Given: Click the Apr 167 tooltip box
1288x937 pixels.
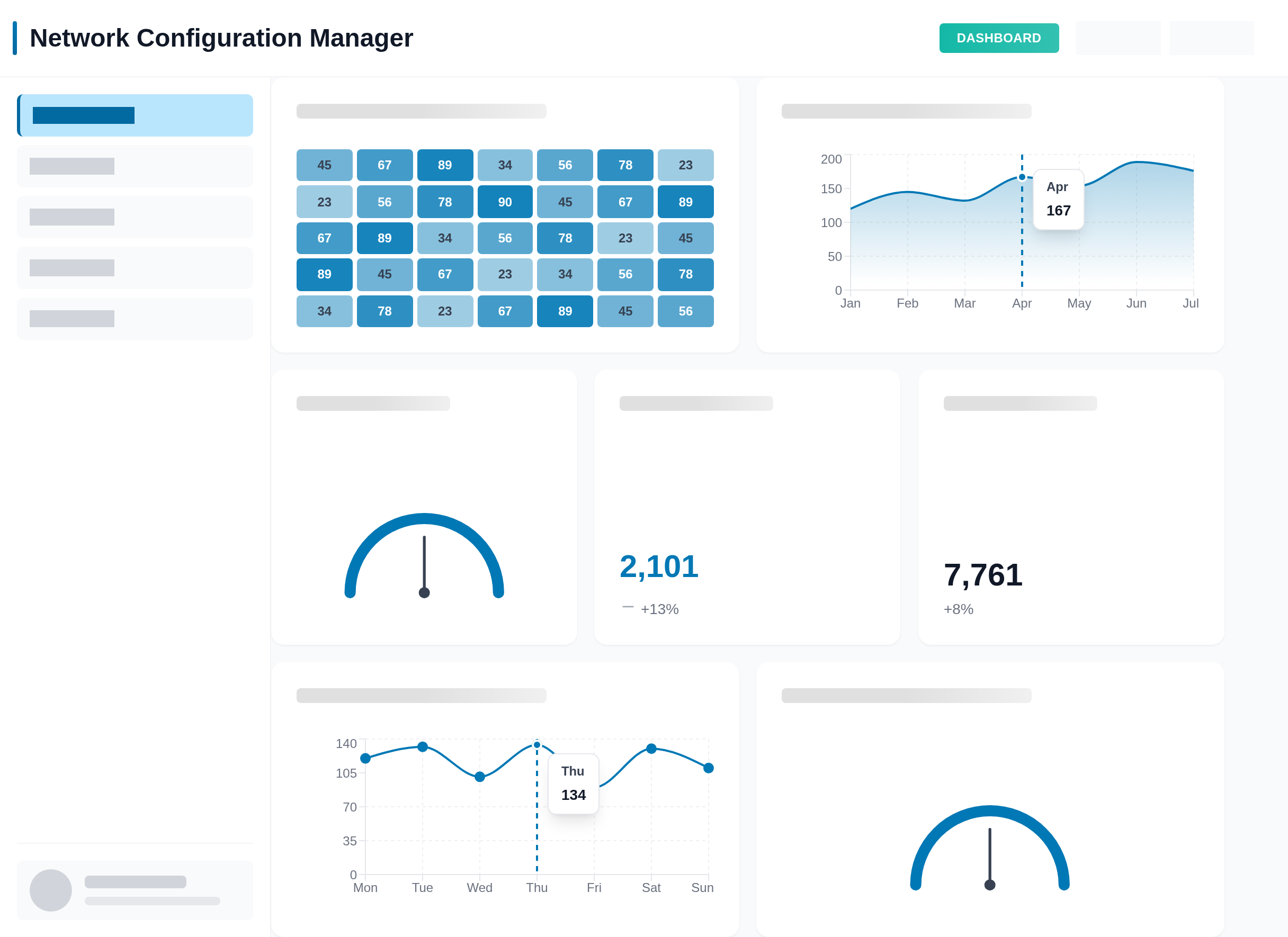Looking at the screenshot, I should pyautogui.click(x=1058, y=199).
